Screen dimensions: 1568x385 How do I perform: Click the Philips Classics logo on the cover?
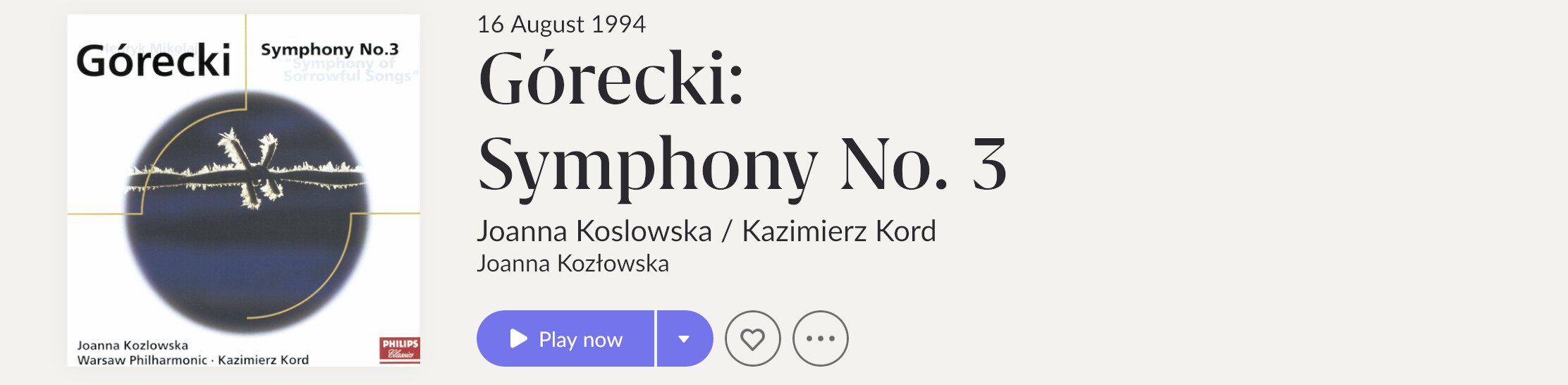[x=400, y=349]
